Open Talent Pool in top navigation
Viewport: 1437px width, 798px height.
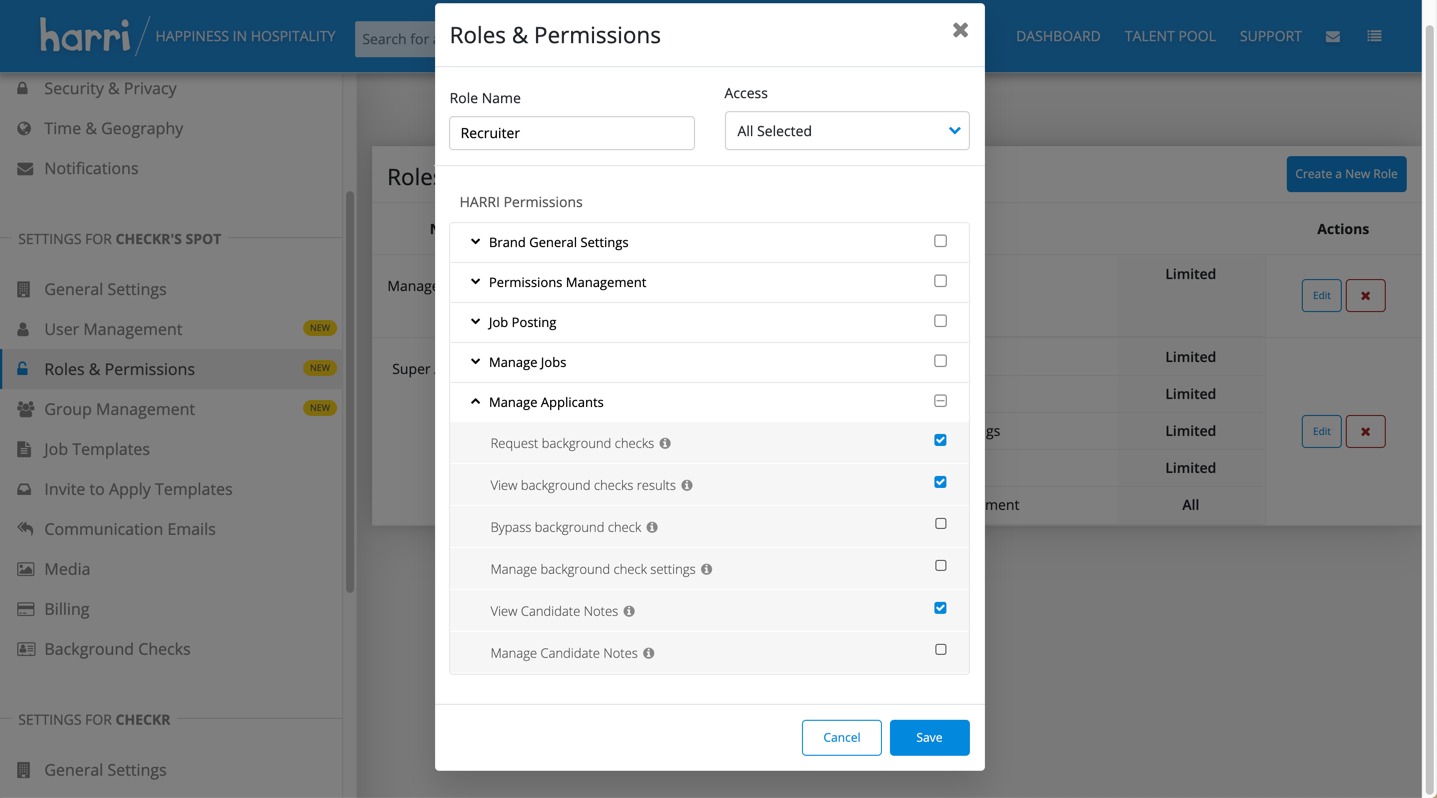pos(1170,36)
